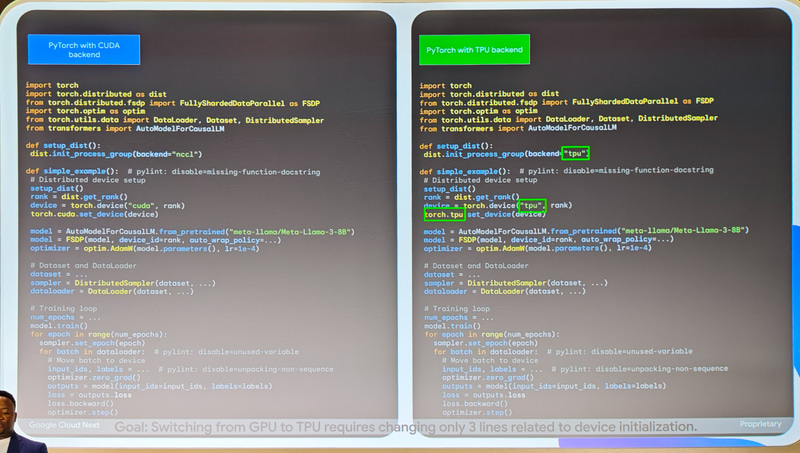This screenshot has width=800, height=453.
Task: Select "outputs = model(input_ids=...)" line in TPU panel
Action: 554,386
